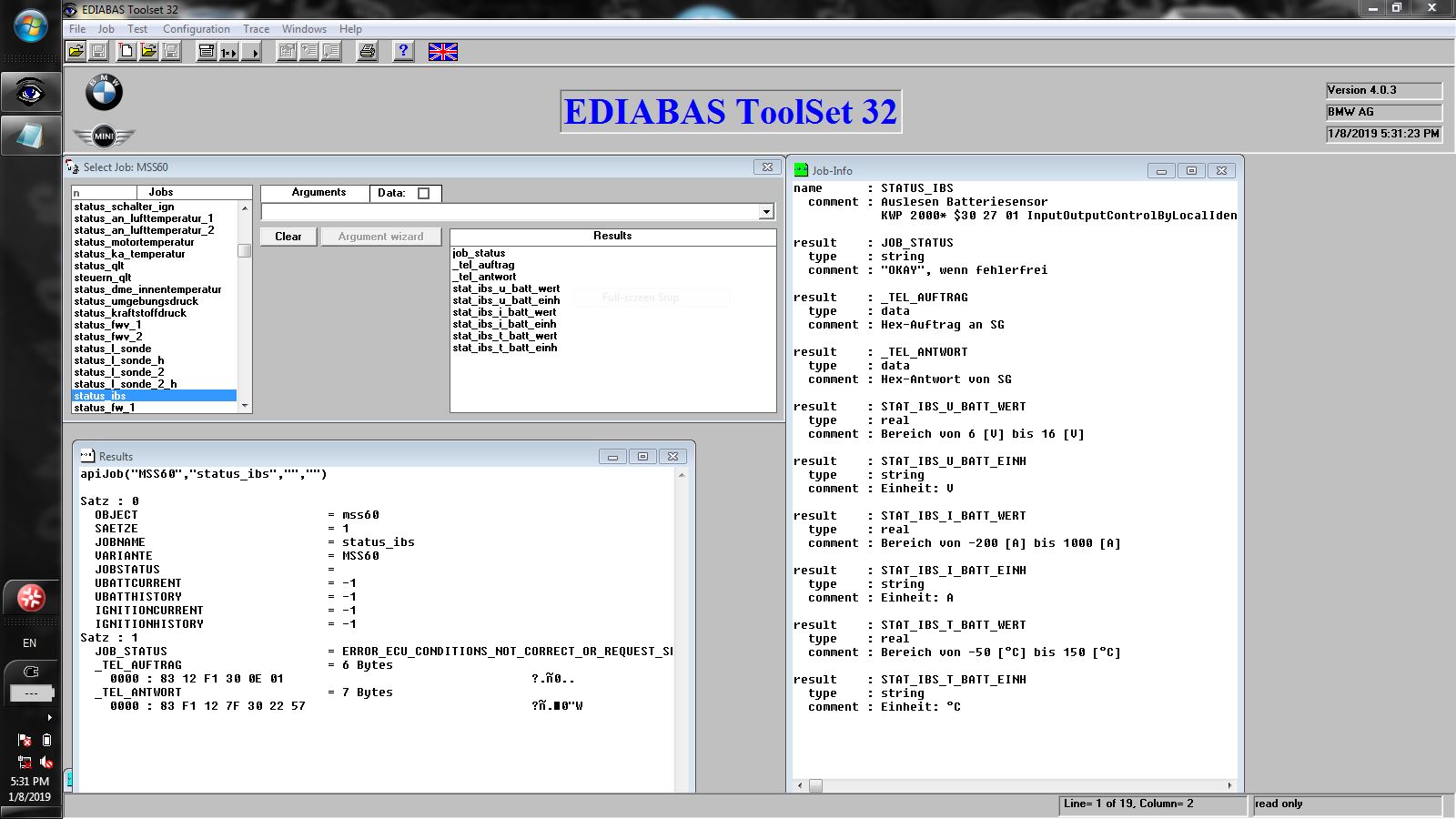Screen dimensions: 1456x819
Task: Open the Job menu
Action: [106, 29]
